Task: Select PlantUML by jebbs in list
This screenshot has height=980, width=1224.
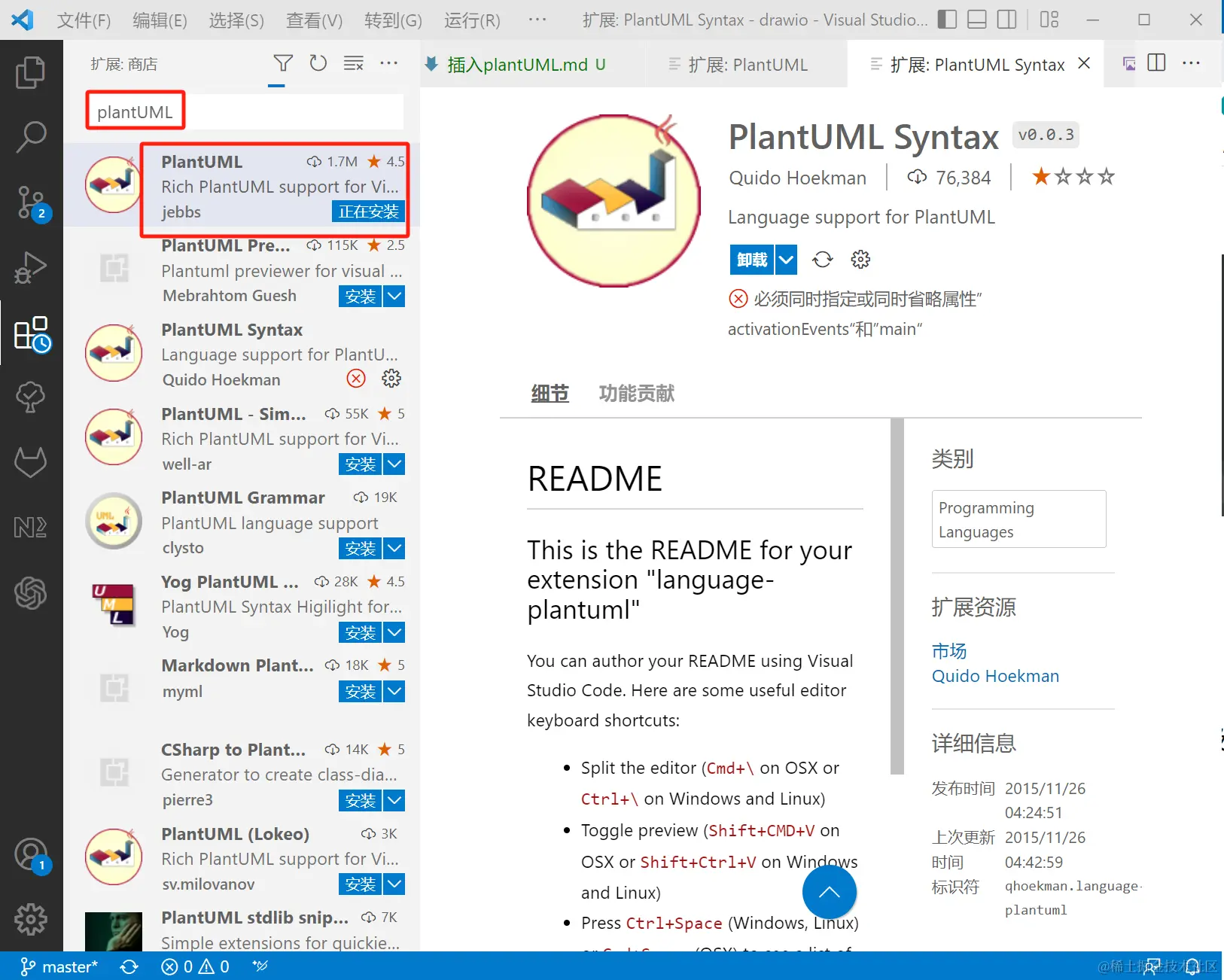Action: tap(242, 185)
